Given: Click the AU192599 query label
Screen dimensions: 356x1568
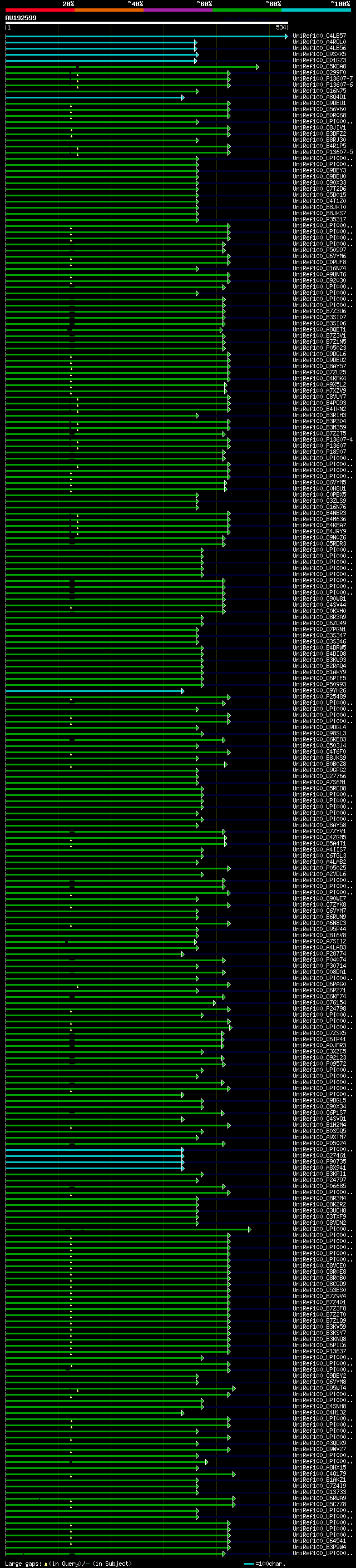Looking at the screenshot, I should point(21,18).
